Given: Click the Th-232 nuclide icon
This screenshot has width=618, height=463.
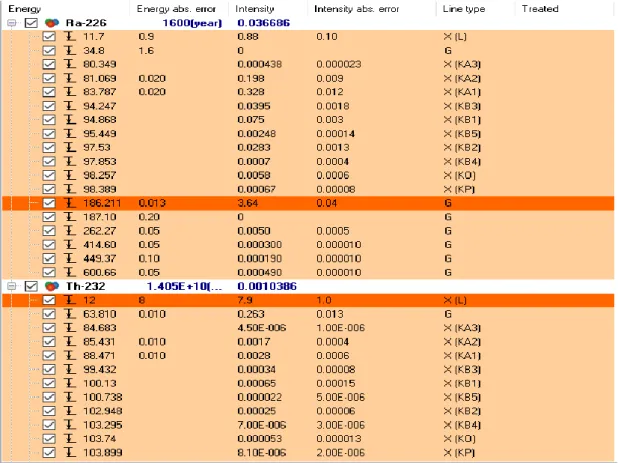Looking at the screenshot, I should coord(52,286).
